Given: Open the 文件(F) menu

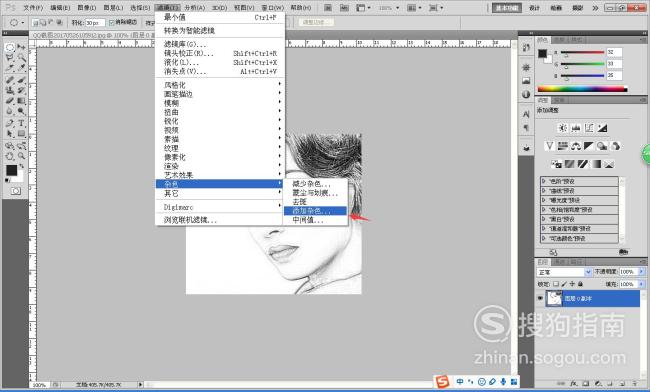Looking at the screenshot, I should tap(33, 8).
